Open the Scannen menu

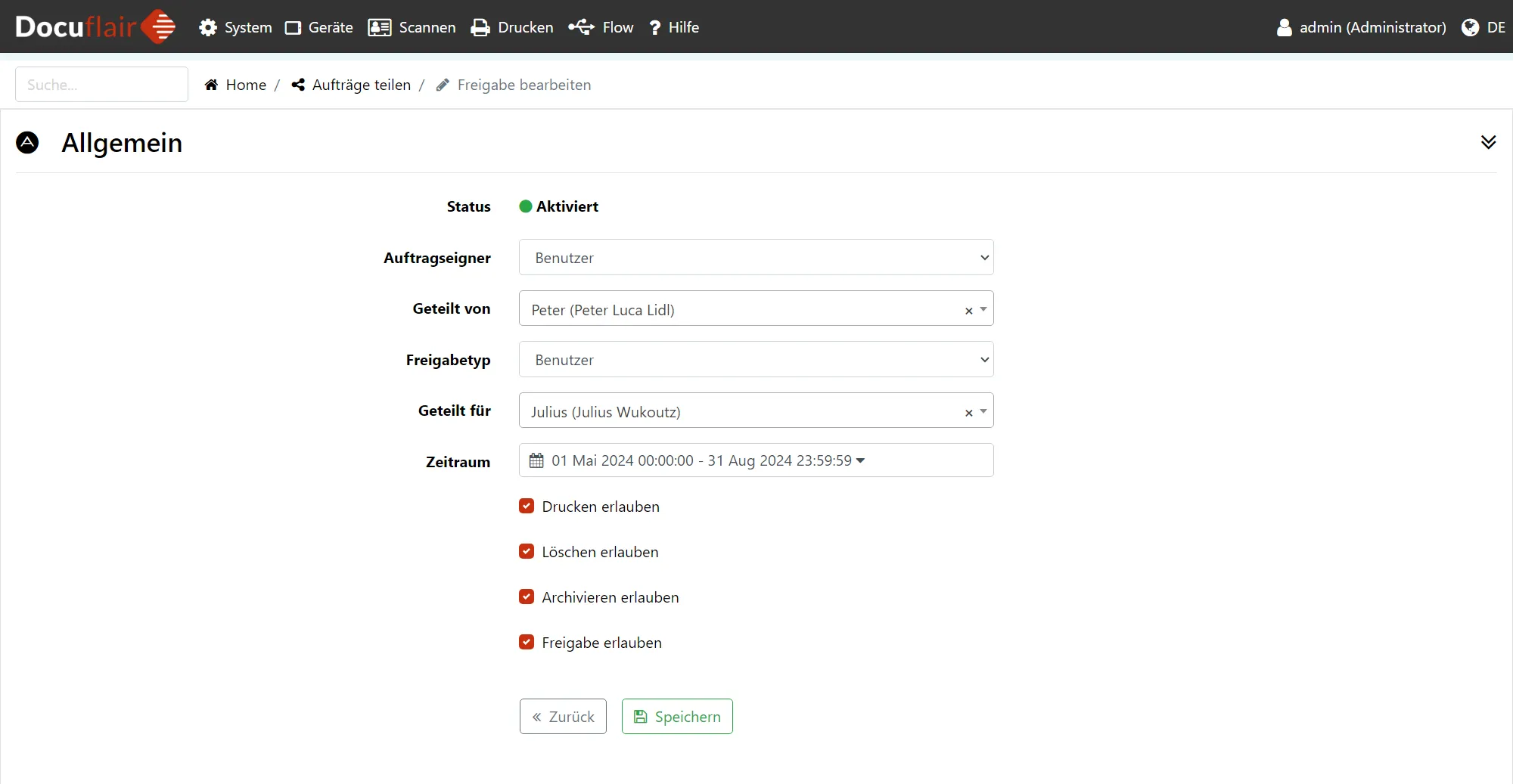click(412, 27)
